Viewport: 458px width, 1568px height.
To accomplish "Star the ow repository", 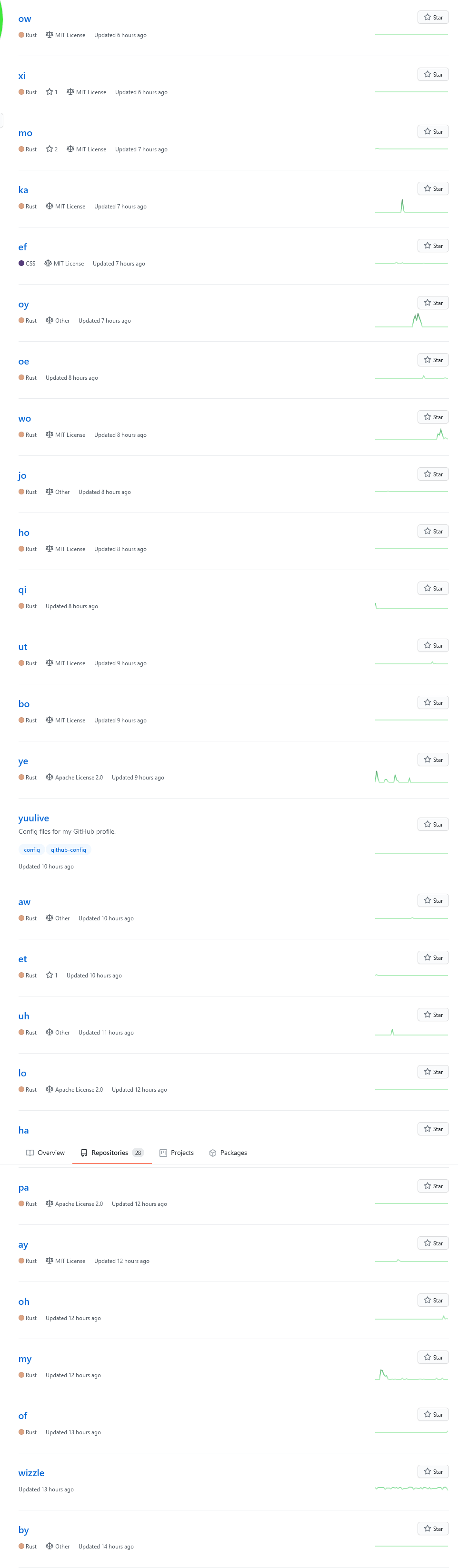I will coord(432,17).
